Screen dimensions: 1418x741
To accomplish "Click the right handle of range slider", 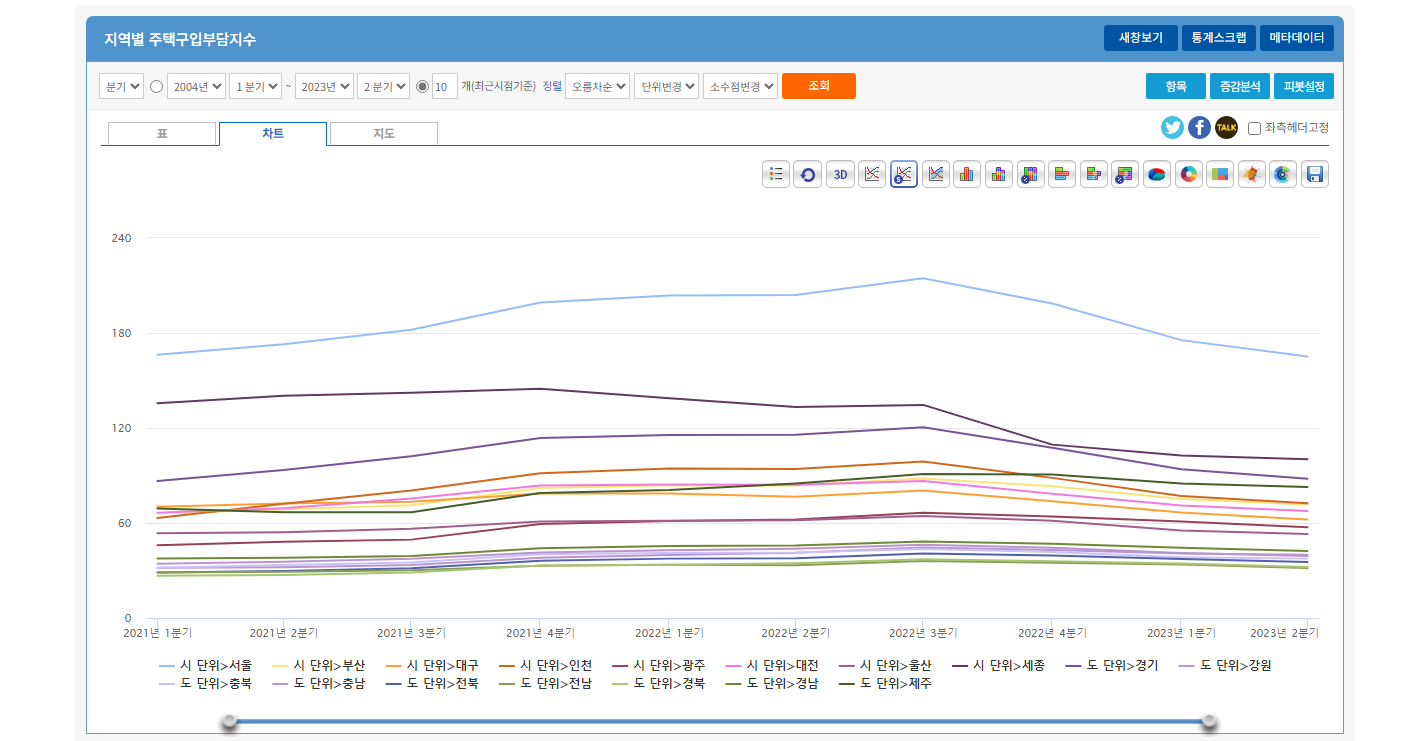I will coord(1210,721).
